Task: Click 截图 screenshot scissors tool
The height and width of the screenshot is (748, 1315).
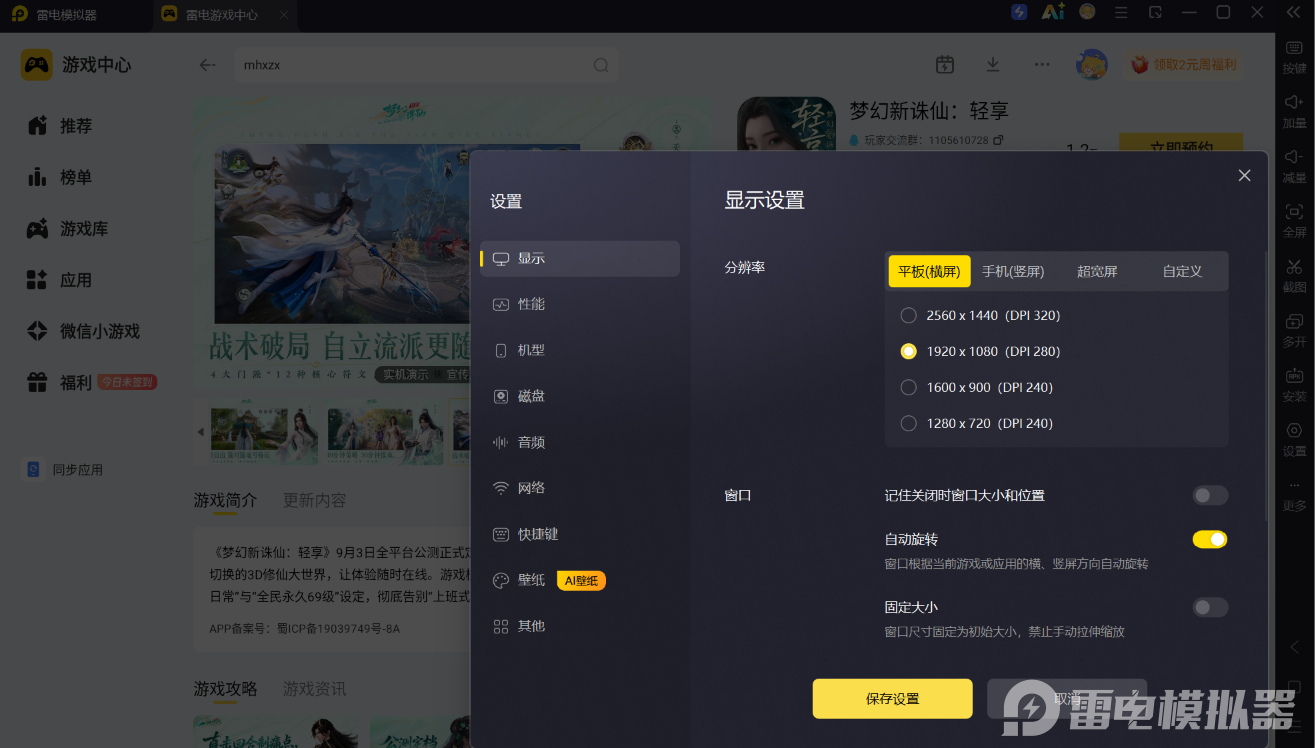Action: pos(1294,275)
